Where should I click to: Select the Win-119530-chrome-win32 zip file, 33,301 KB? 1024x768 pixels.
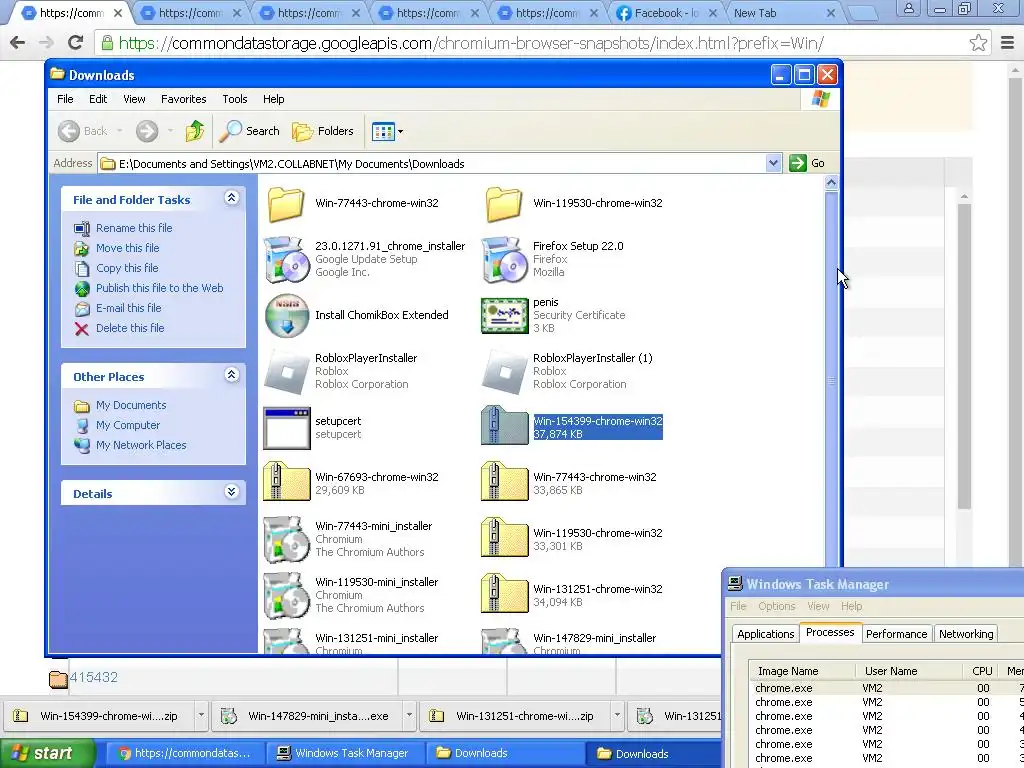coord(505,537)
